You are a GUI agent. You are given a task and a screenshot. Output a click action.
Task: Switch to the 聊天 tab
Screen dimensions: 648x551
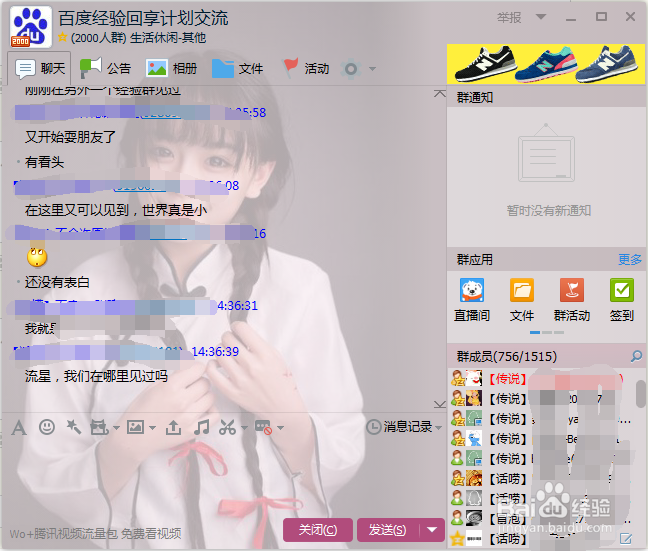[x=40, y=68]
